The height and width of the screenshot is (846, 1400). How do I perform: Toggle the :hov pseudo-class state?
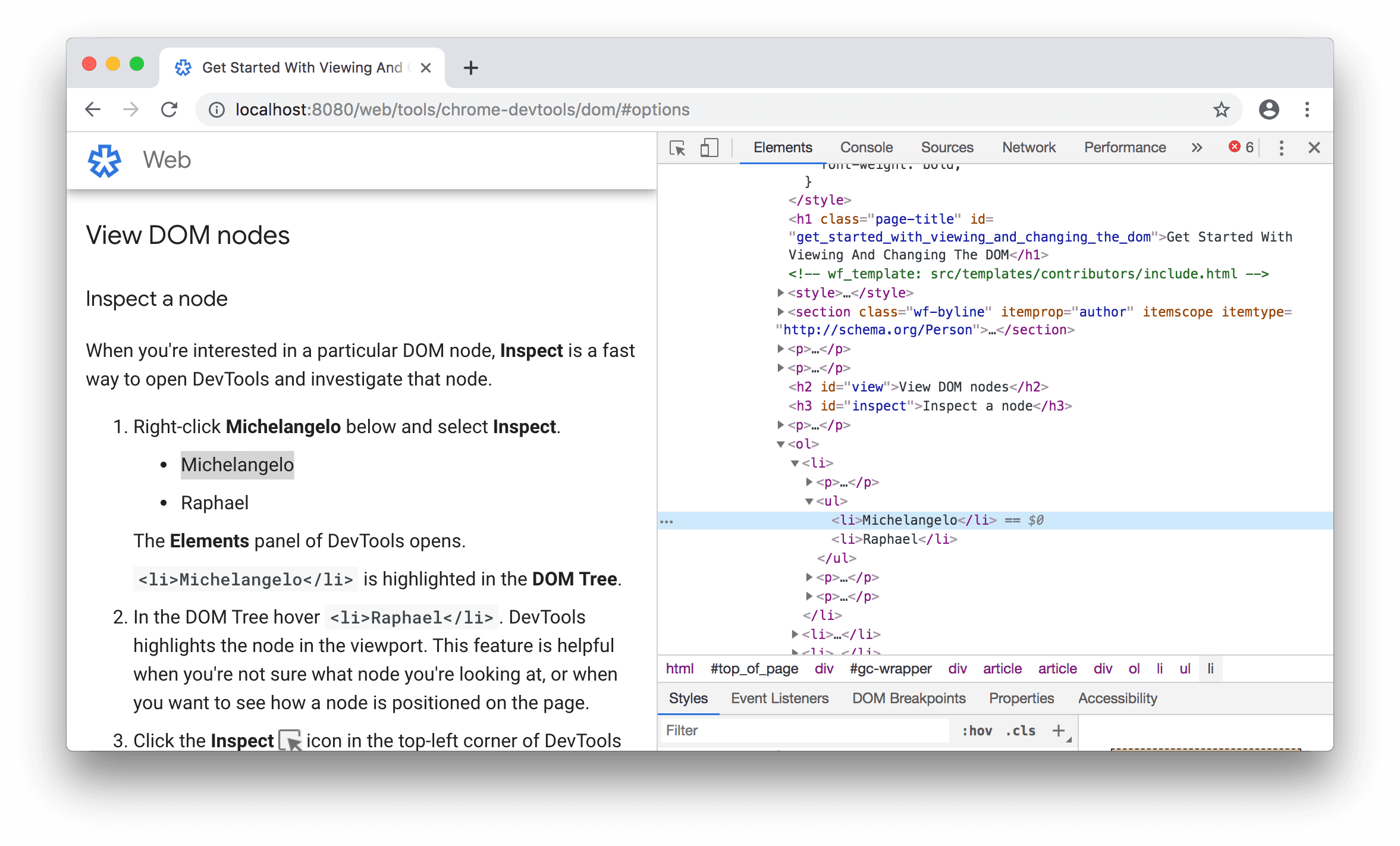[x=961, y=731]
